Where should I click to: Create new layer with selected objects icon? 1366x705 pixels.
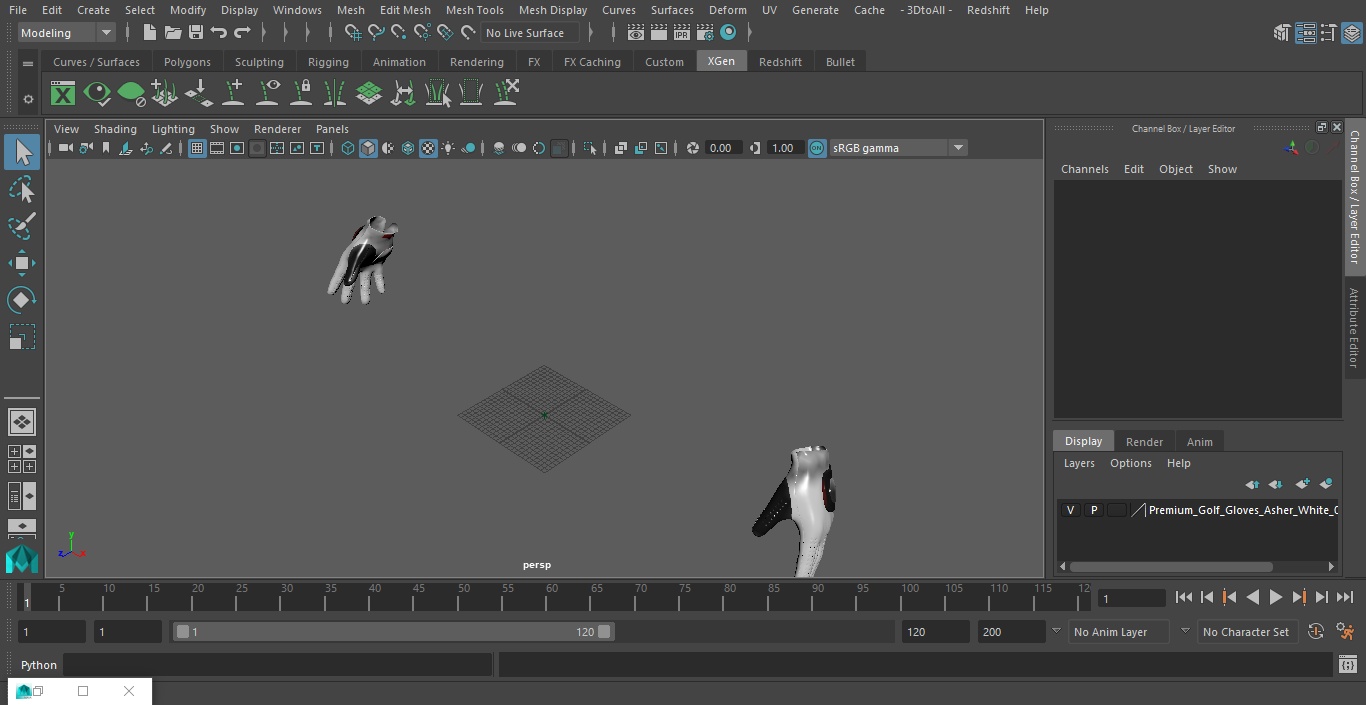1327,484
